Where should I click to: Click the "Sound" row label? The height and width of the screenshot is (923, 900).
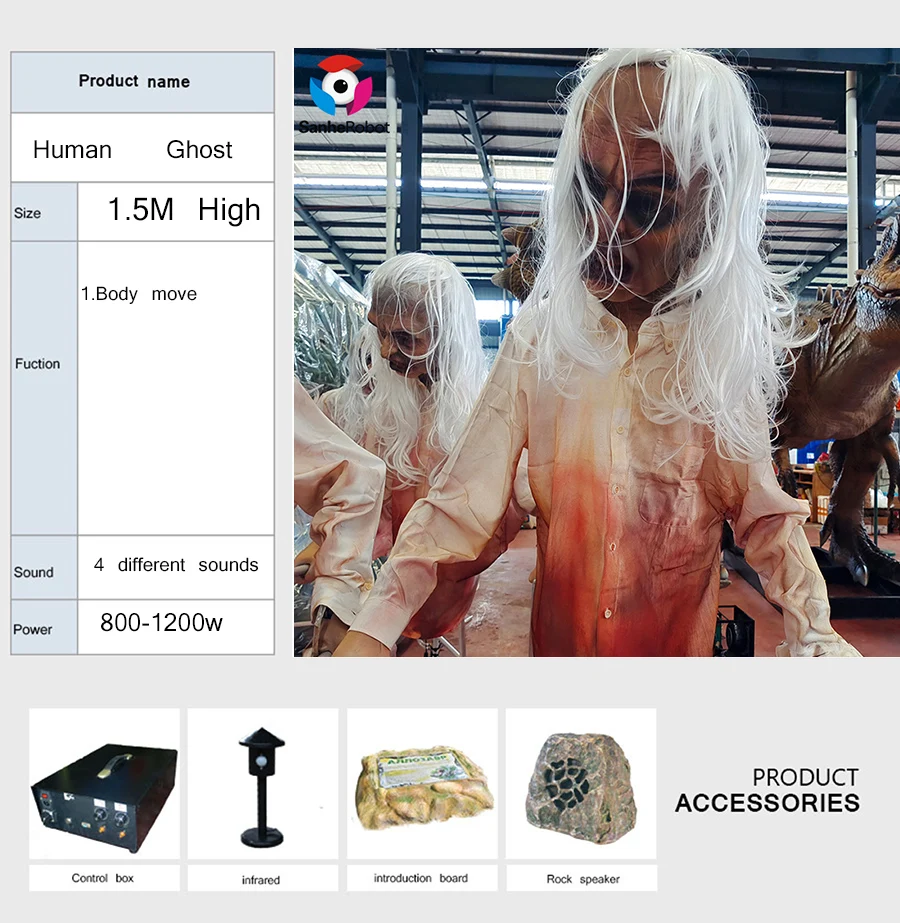coord(34,572)
